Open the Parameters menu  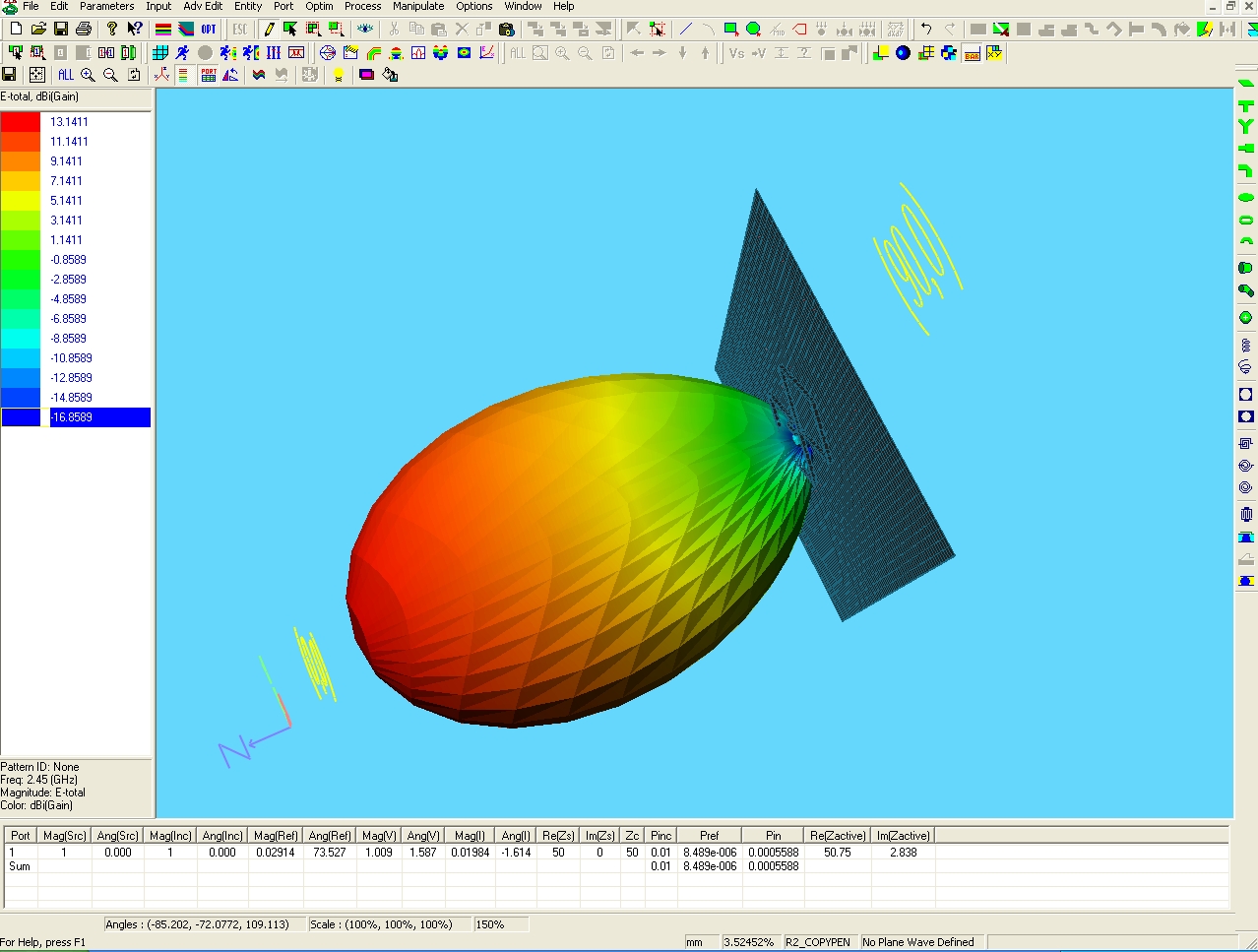tap(106, 6)
